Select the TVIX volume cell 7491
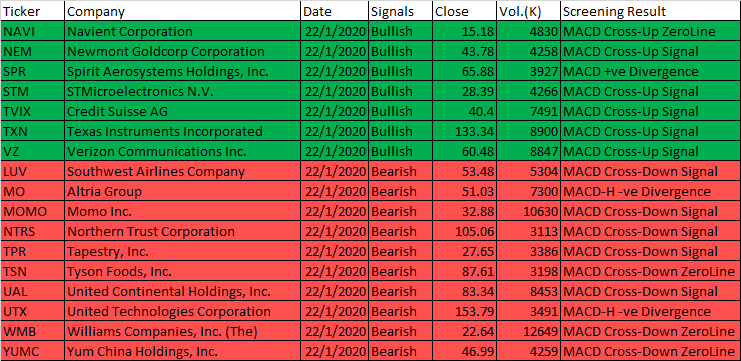The width and height of the screenshot is (741, 361). tap(528, 112)
